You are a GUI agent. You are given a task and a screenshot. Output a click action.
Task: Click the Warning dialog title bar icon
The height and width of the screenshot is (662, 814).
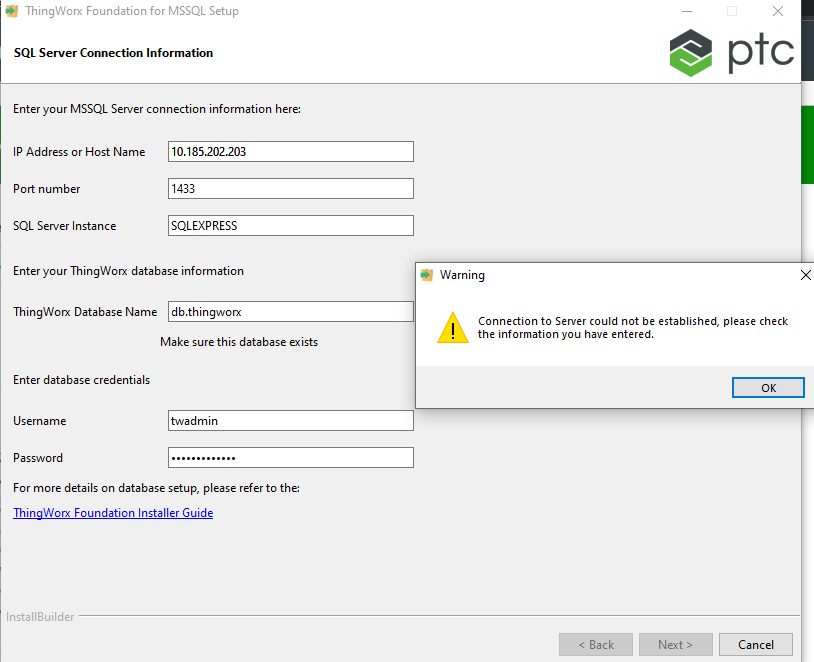pyautogui.click(x=426, y=274)
